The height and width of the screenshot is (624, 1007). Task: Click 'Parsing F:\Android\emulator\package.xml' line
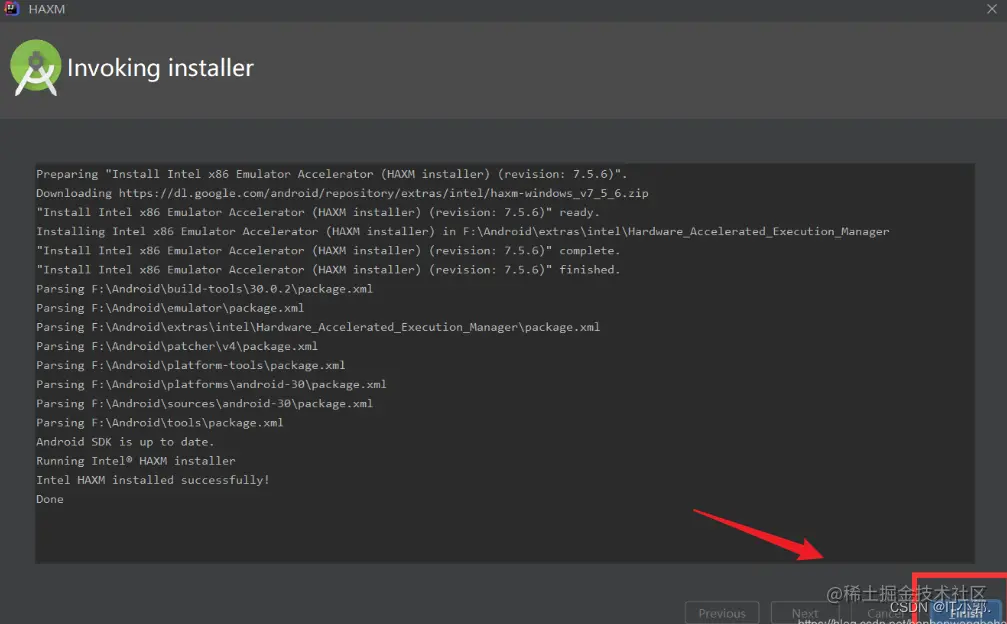[x=170, y=308]
